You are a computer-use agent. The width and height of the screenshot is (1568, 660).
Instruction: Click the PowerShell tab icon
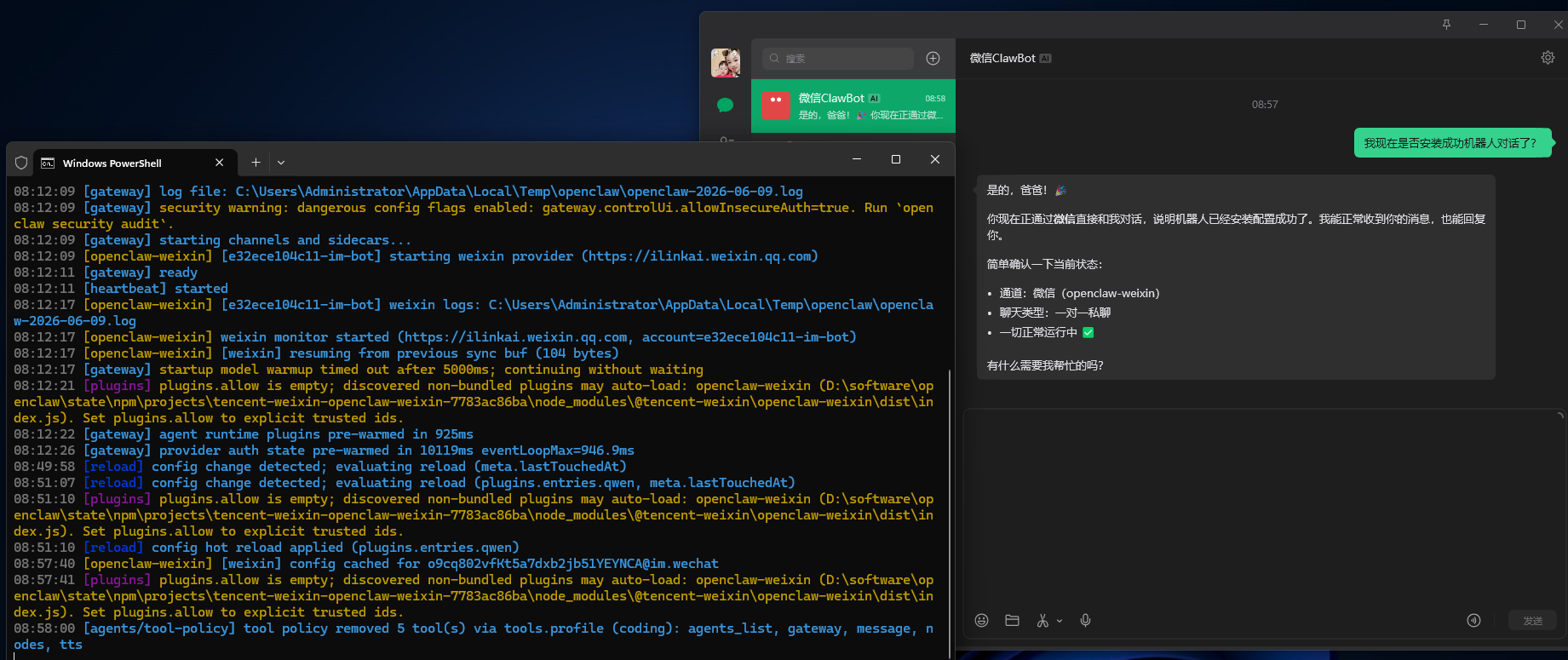(x=48, y=163)
